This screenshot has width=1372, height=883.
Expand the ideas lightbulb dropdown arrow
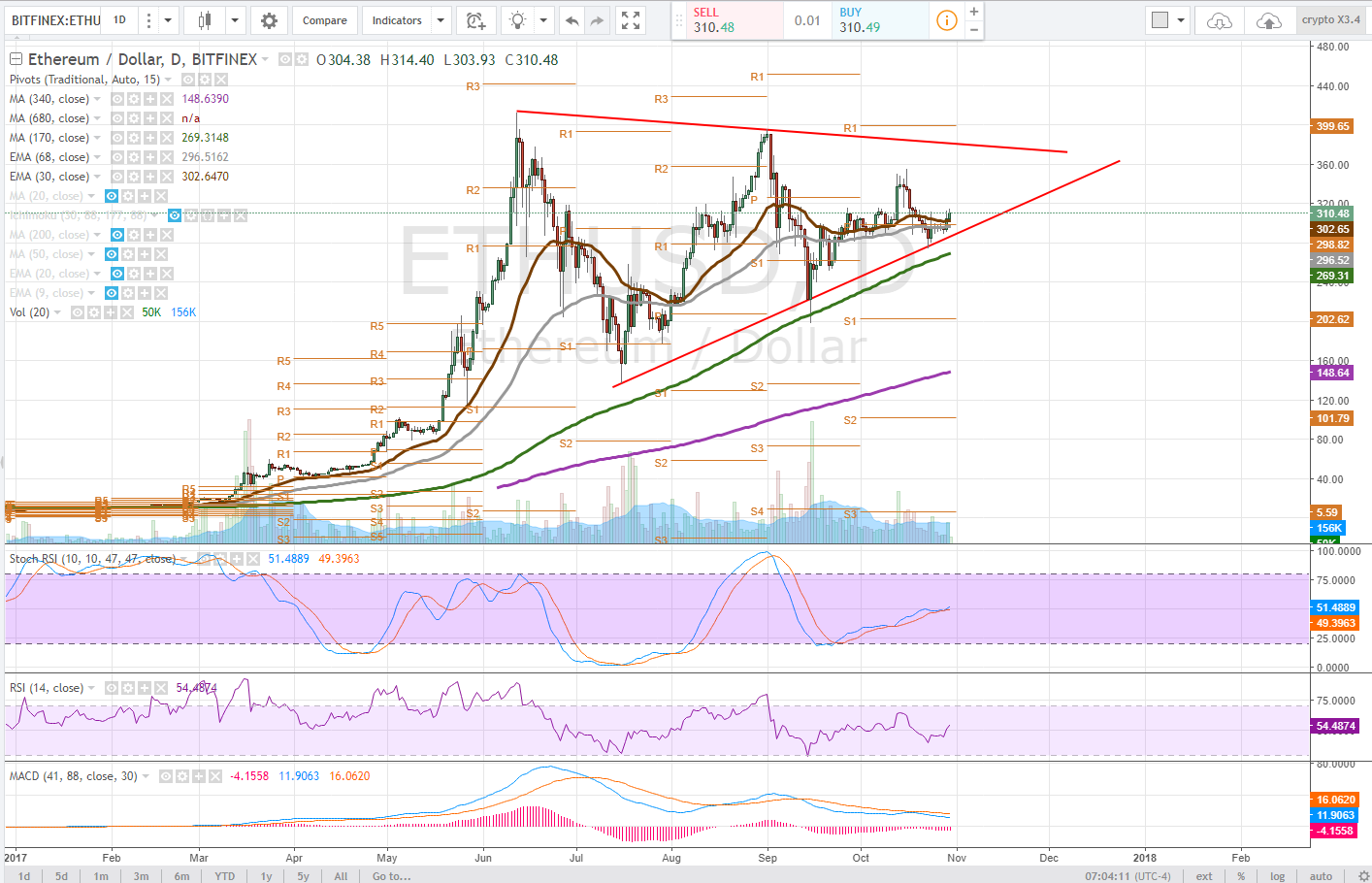(542, 20)
